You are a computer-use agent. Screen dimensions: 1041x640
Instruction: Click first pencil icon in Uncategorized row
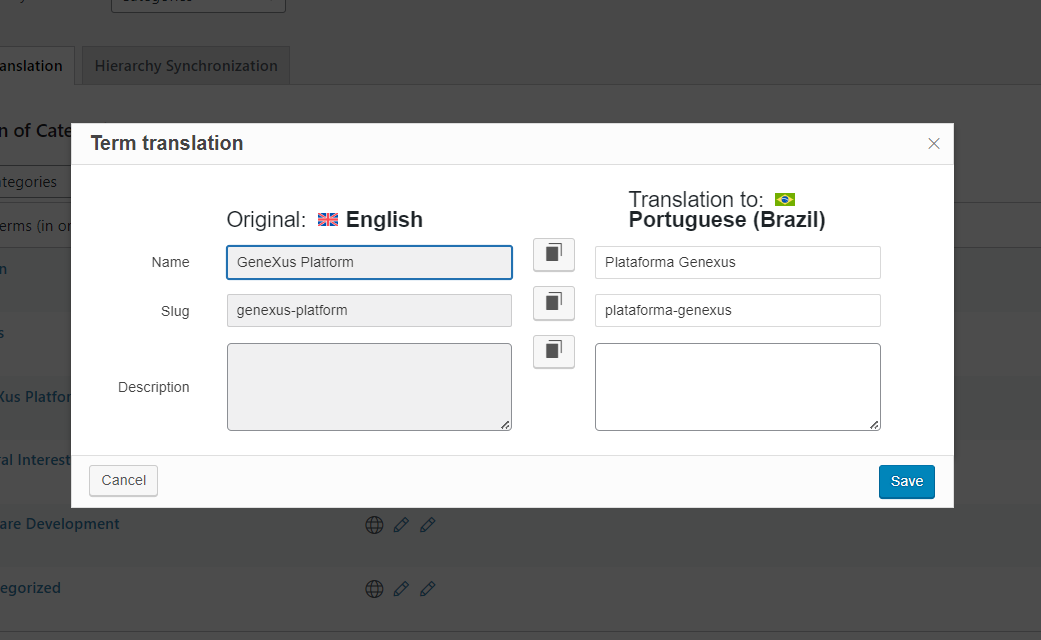401,589
